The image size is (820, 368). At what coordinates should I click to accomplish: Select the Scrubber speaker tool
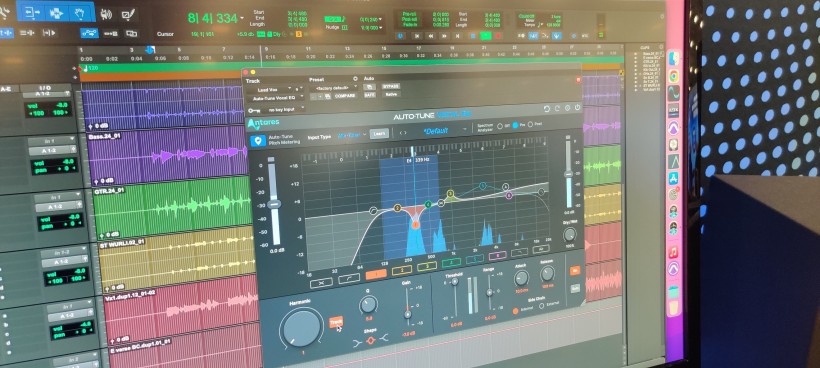(x=106, y=14)
